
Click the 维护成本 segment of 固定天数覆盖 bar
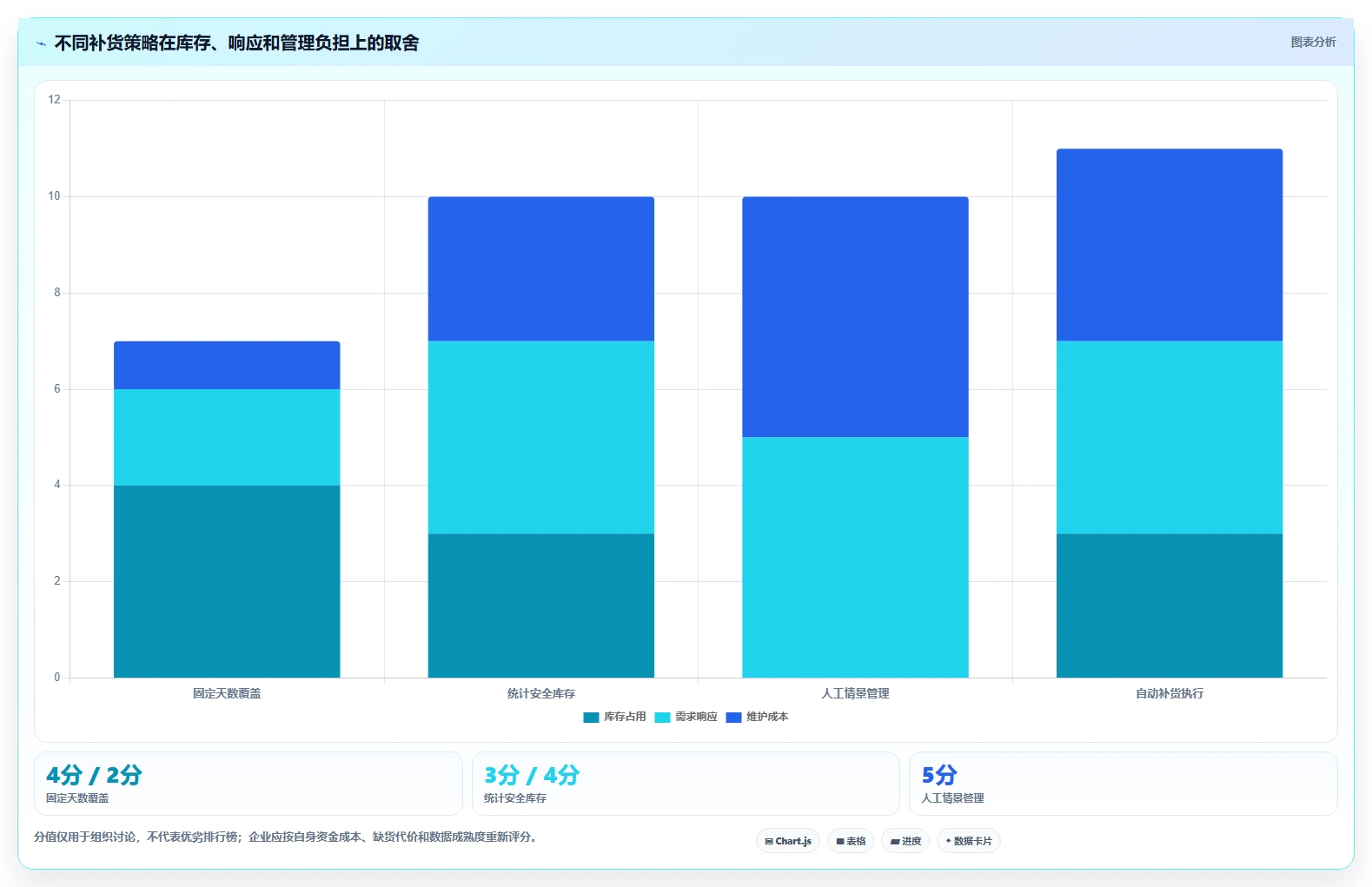[x=227, y=365]
